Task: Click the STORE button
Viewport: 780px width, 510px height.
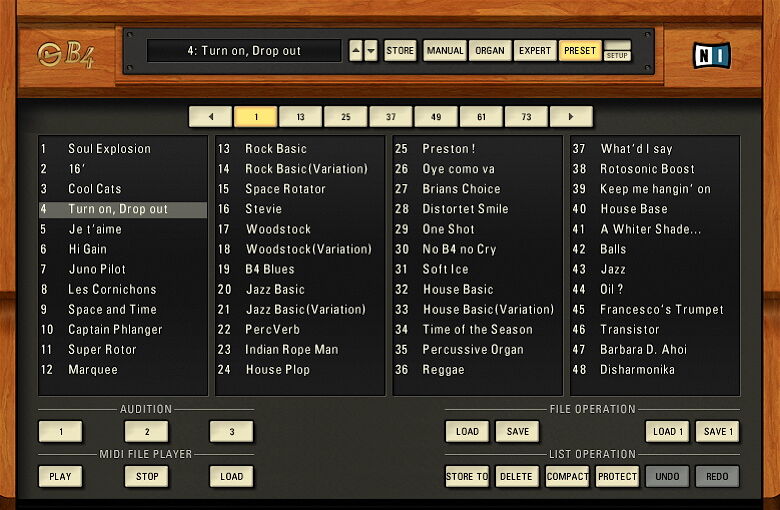Action: click(400, 51)
